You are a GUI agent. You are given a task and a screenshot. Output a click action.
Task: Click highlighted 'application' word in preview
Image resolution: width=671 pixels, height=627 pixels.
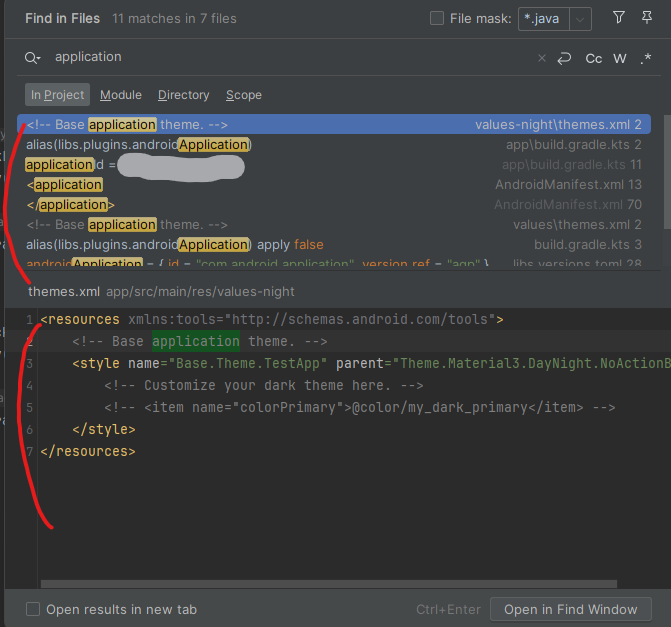tap(196, 342)
